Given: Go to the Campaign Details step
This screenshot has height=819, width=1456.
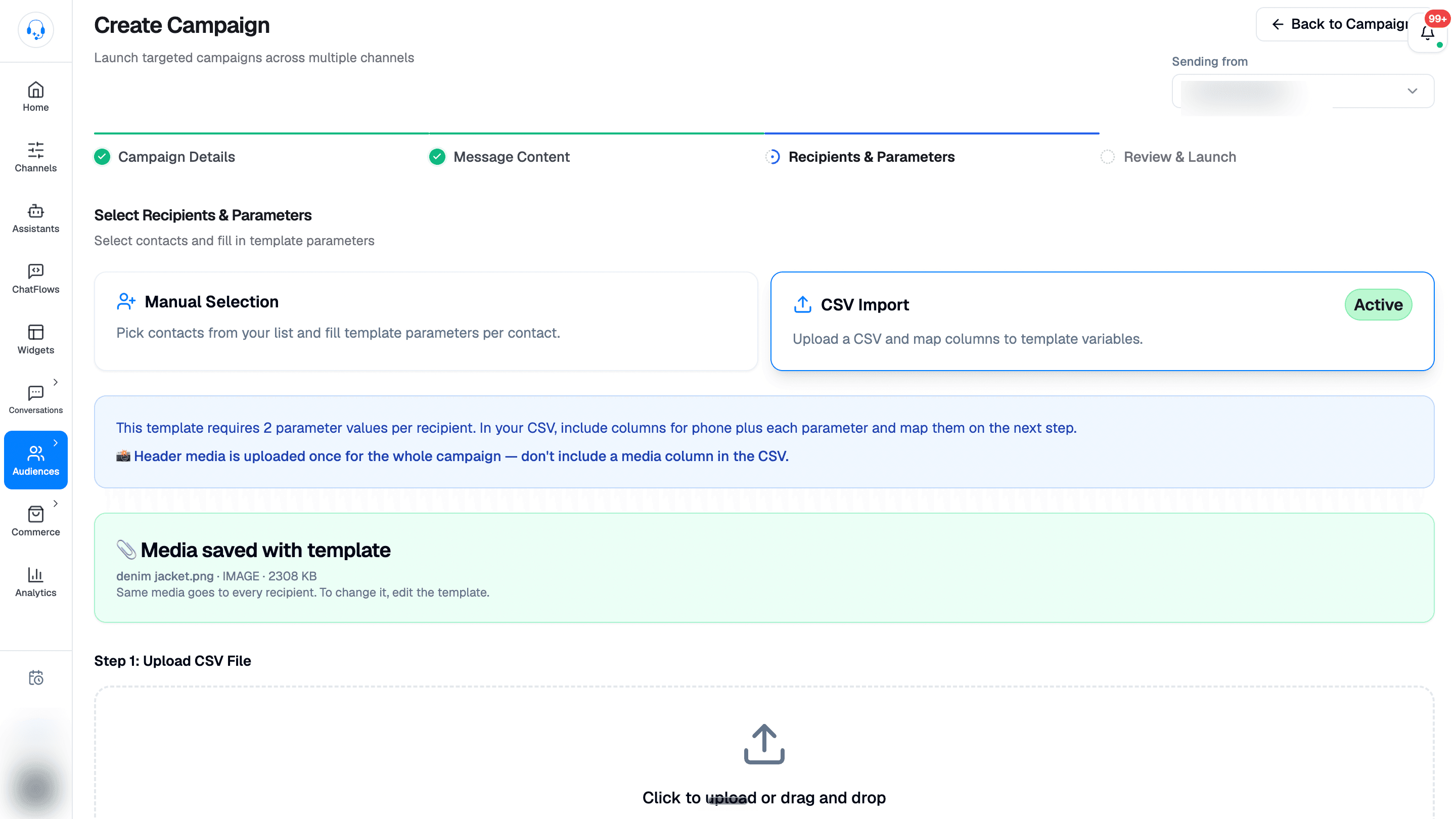Looking at the screenshot, I should click(x=176, y=157).
